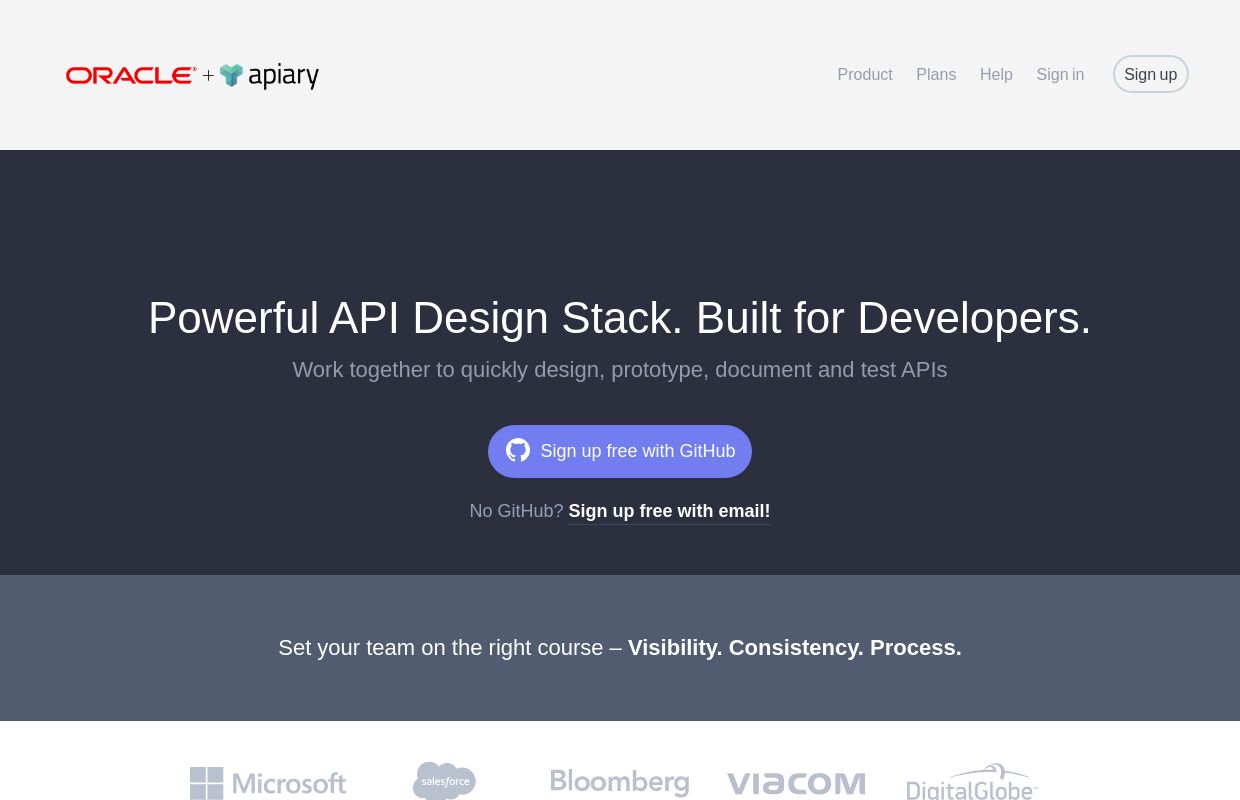Click the 'Visibility. Consistency. Process.' text
The image size is (1240, 800).
pos(795,648)
